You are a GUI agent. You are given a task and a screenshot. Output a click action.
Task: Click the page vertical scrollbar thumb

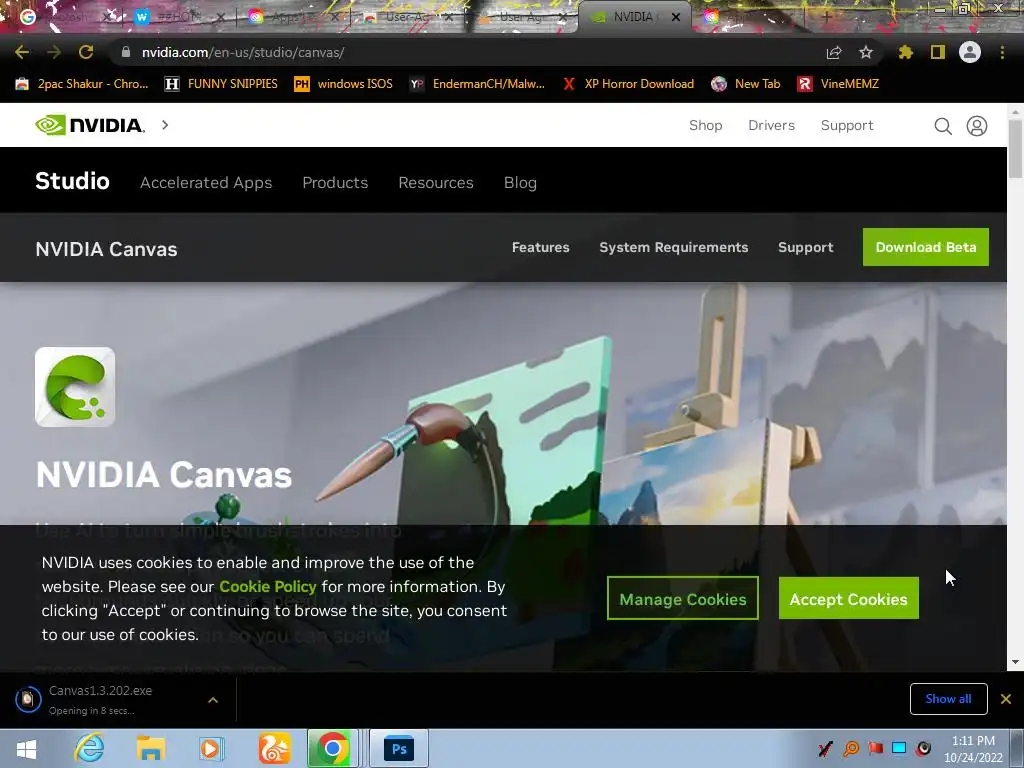[1015, 148]
